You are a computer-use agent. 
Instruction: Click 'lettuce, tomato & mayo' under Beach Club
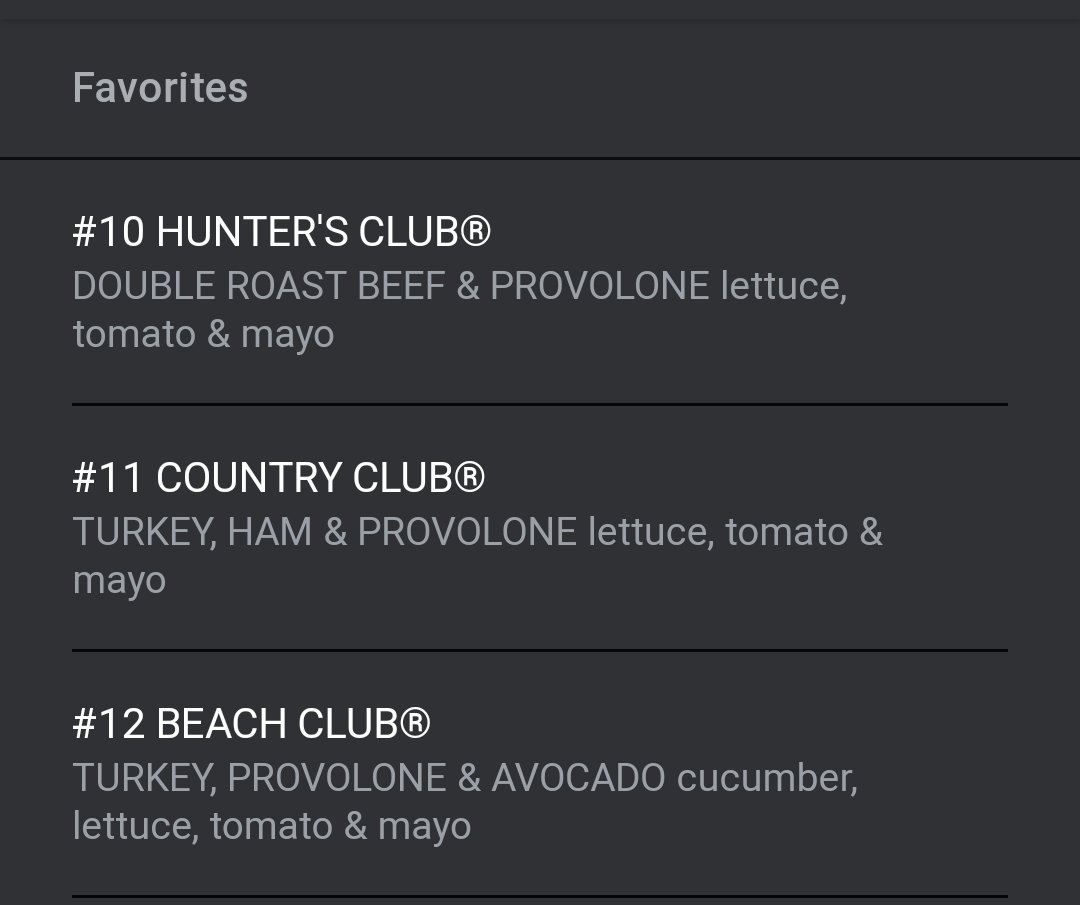(272, 826)
